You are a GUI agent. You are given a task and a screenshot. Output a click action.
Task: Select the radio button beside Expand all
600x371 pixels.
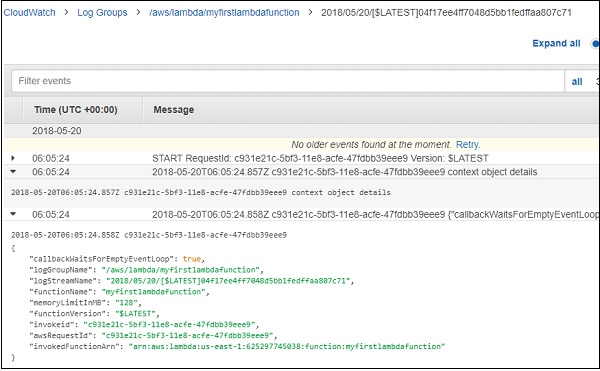[595, 44]
